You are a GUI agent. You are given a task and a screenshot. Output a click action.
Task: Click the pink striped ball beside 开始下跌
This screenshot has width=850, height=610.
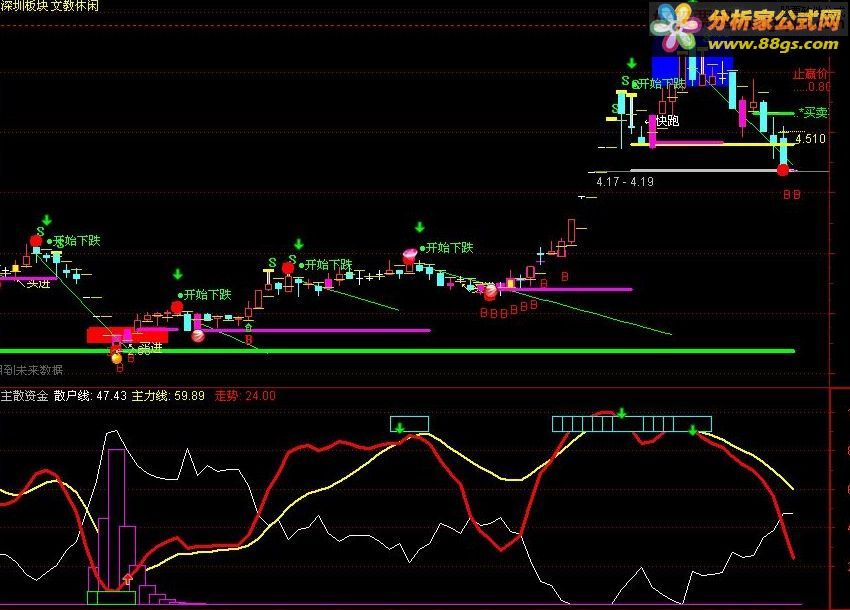click(410, 255)
